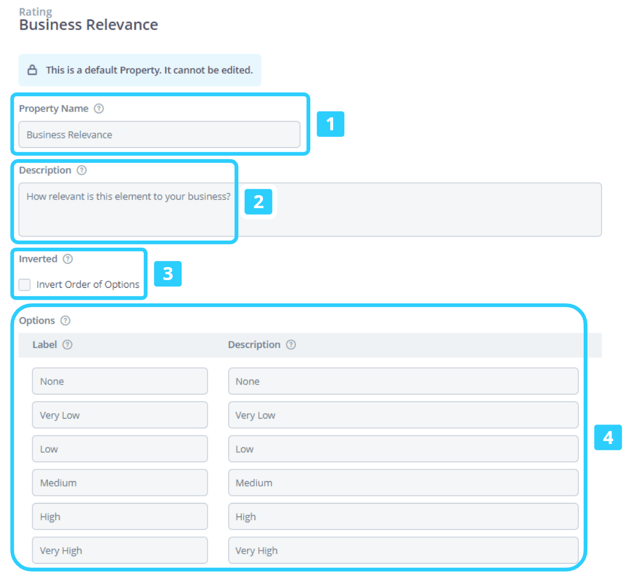Click the help icon beside the top Description label
628x579 pixels.
pos(82,170)
